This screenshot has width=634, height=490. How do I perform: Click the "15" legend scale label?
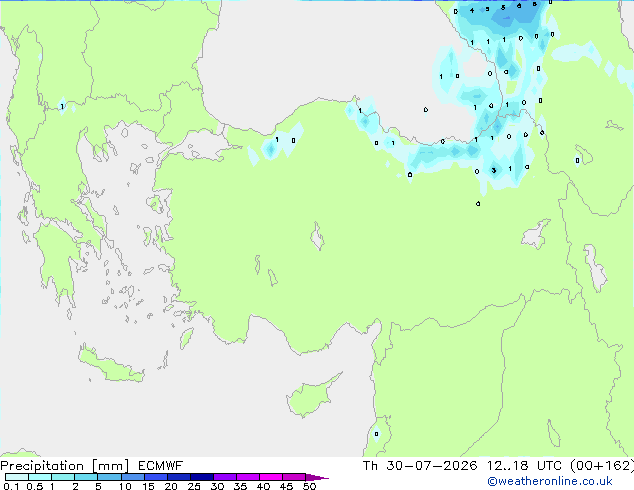(148, 486)
